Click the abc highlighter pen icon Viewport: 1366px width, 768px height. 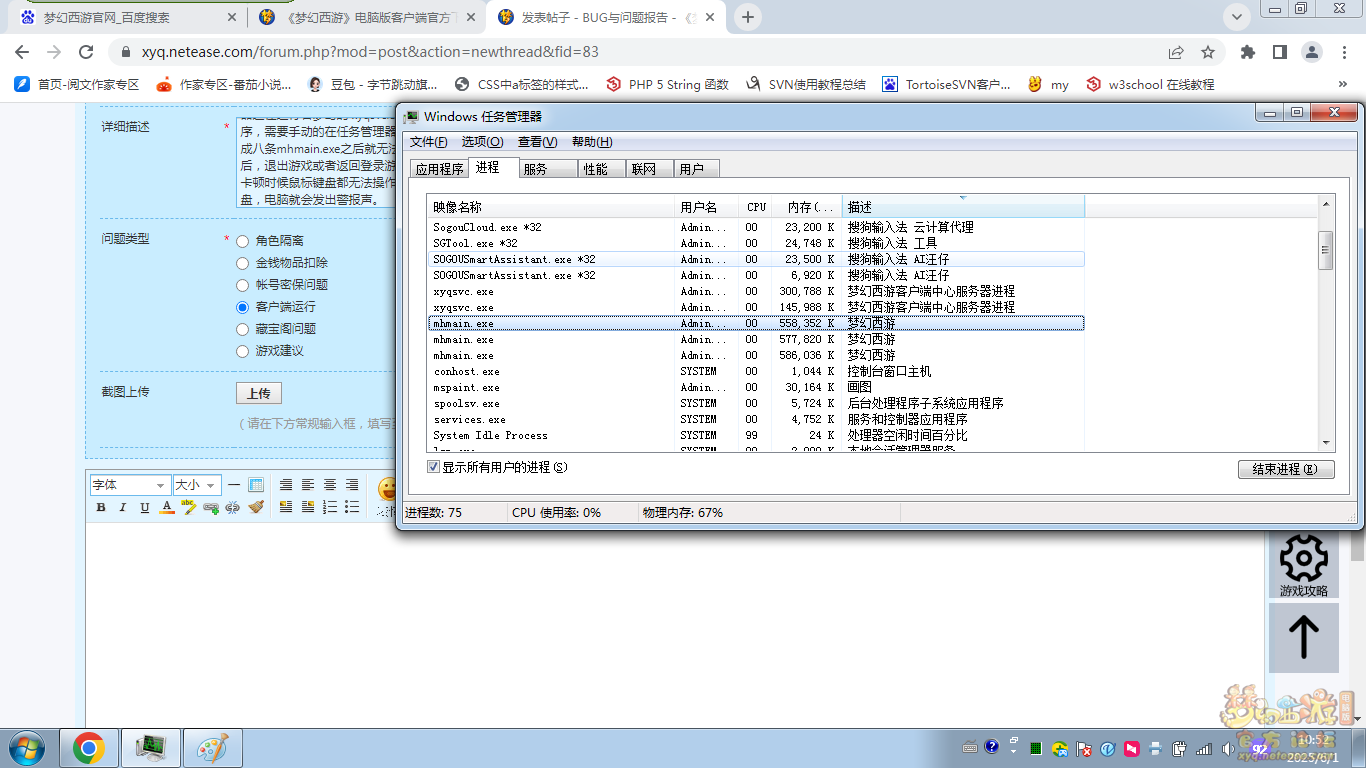click(189, 507)
